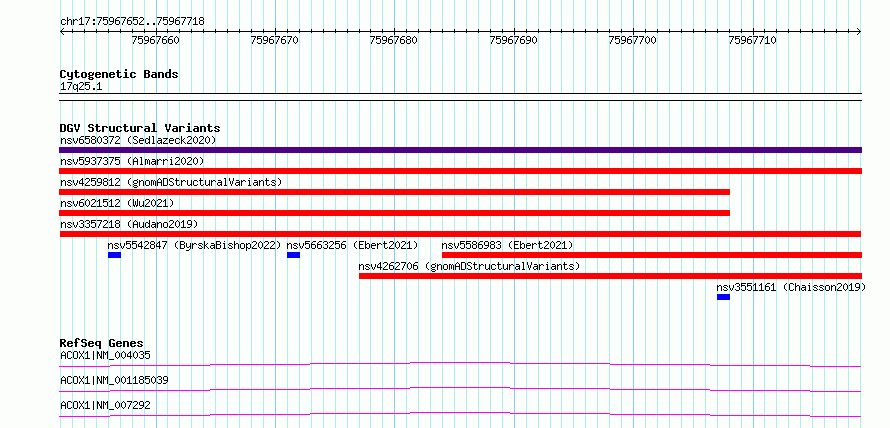The height and width of the screenshot is (428, 890).
Task: Click the nsv5586983 (Ebert2021) label
Action: [507, 245]
